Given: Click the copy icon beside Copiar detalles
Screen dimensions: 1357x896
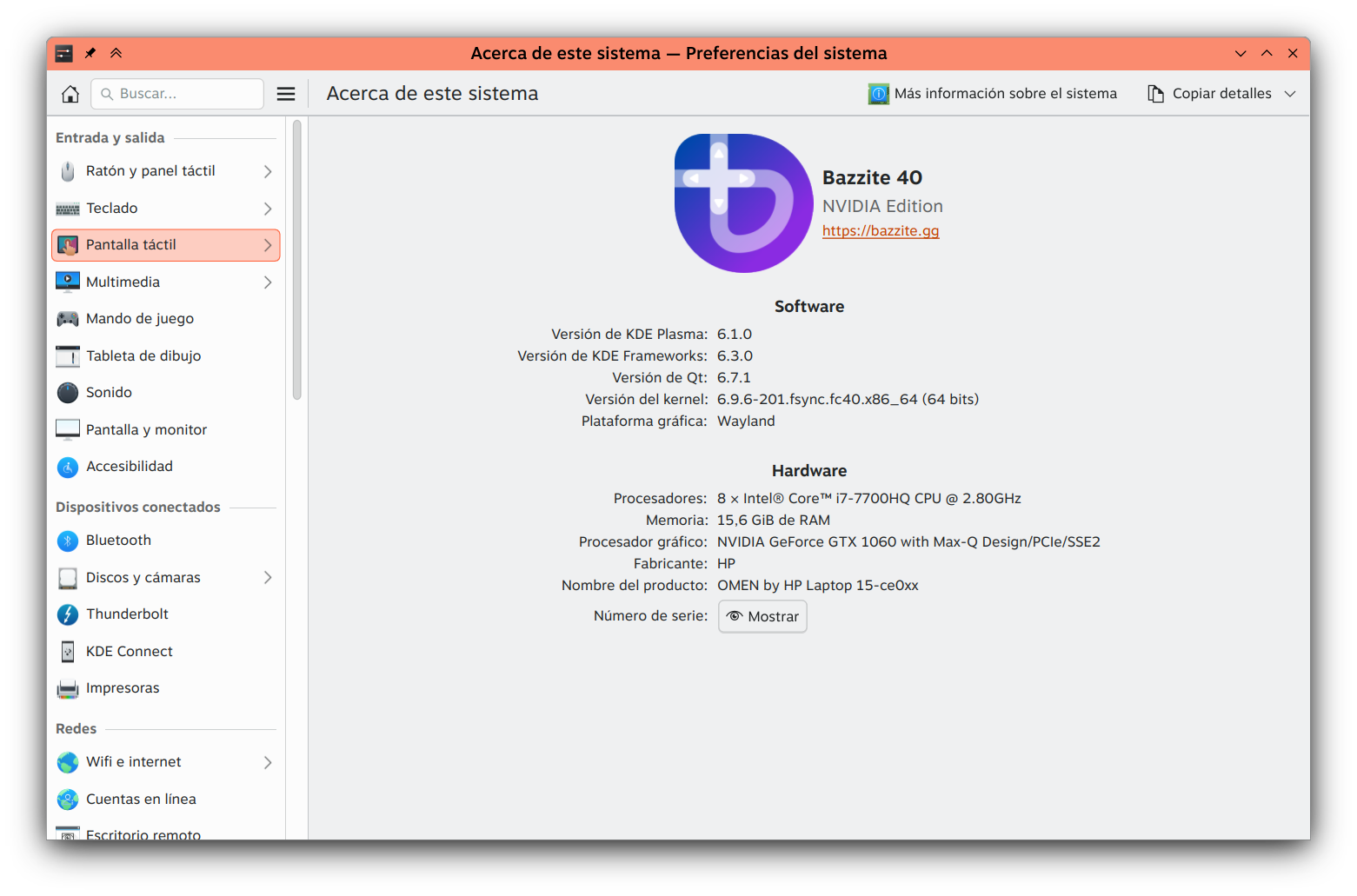Looking at the screenshot, I should pyautogui.click(x=1155, y=94).
